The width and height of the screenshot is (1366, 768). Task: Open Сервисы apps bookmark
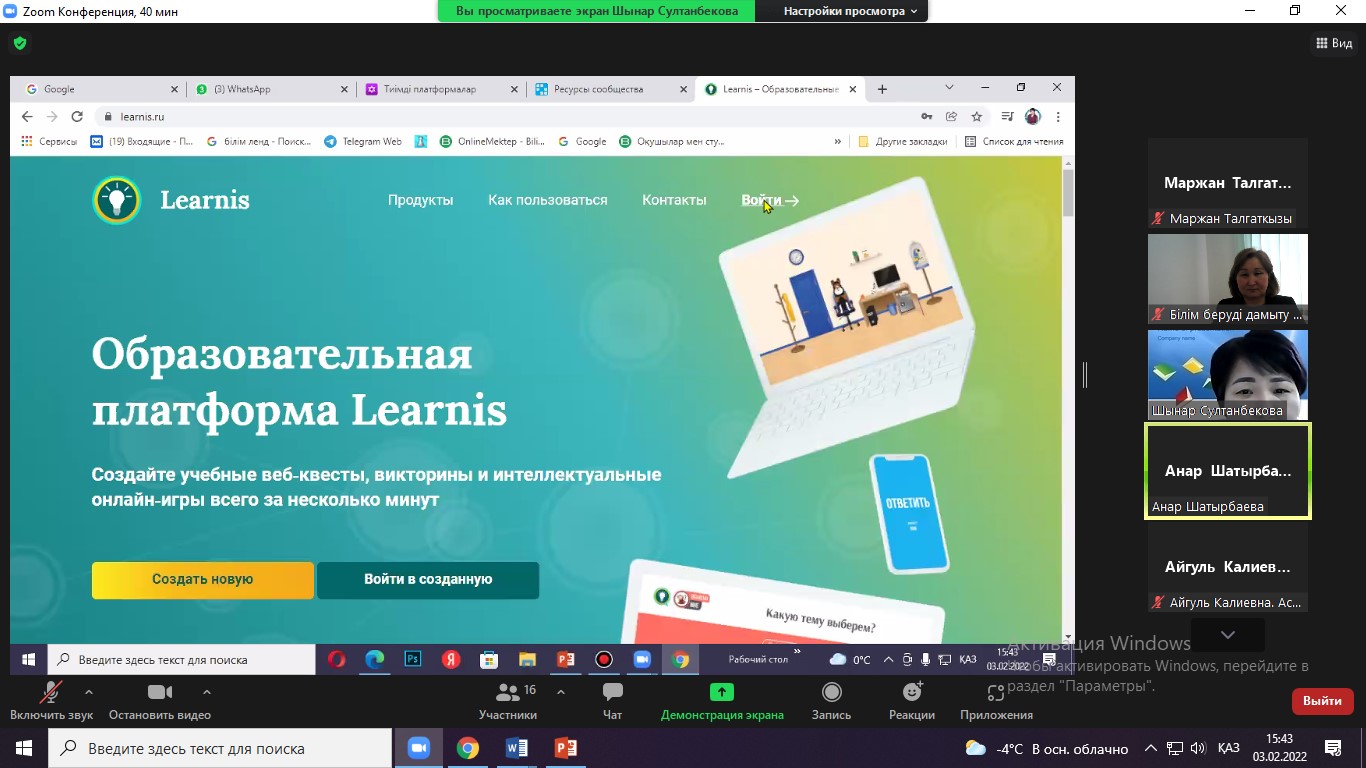point(49,142)
